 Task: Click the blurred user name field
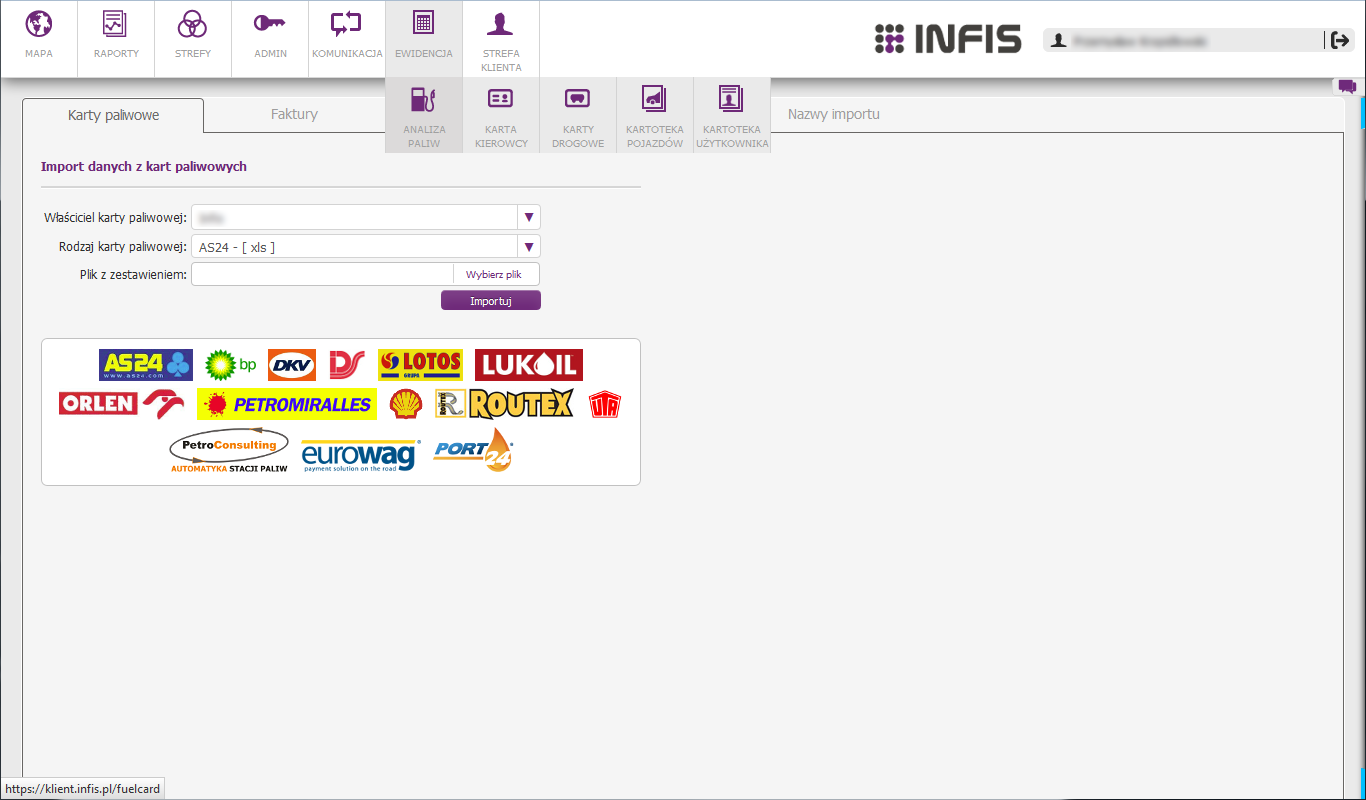point(1184,40)
